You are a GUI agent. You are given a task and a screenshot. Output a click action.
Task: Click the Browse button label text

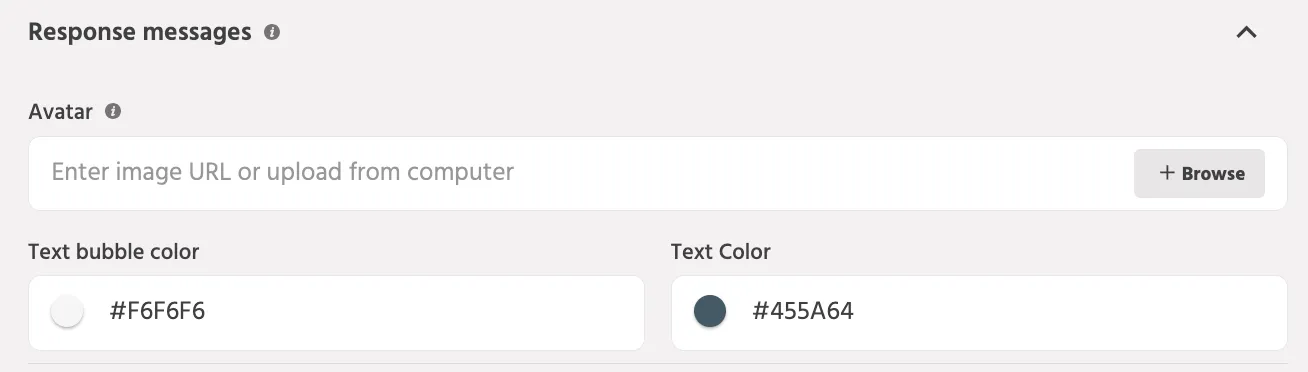tap(1213, 174)
